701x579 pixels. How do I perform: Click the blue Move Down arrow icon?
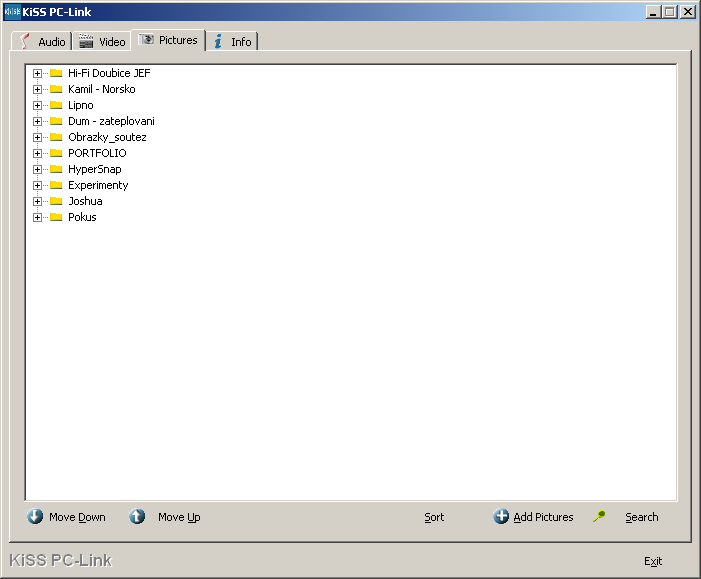tap(35, 516)
